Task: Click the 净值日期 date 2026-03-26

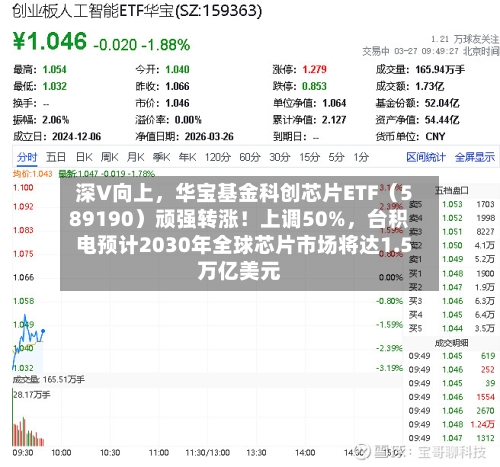Action: pyautogui.click(x=209, y=136)
